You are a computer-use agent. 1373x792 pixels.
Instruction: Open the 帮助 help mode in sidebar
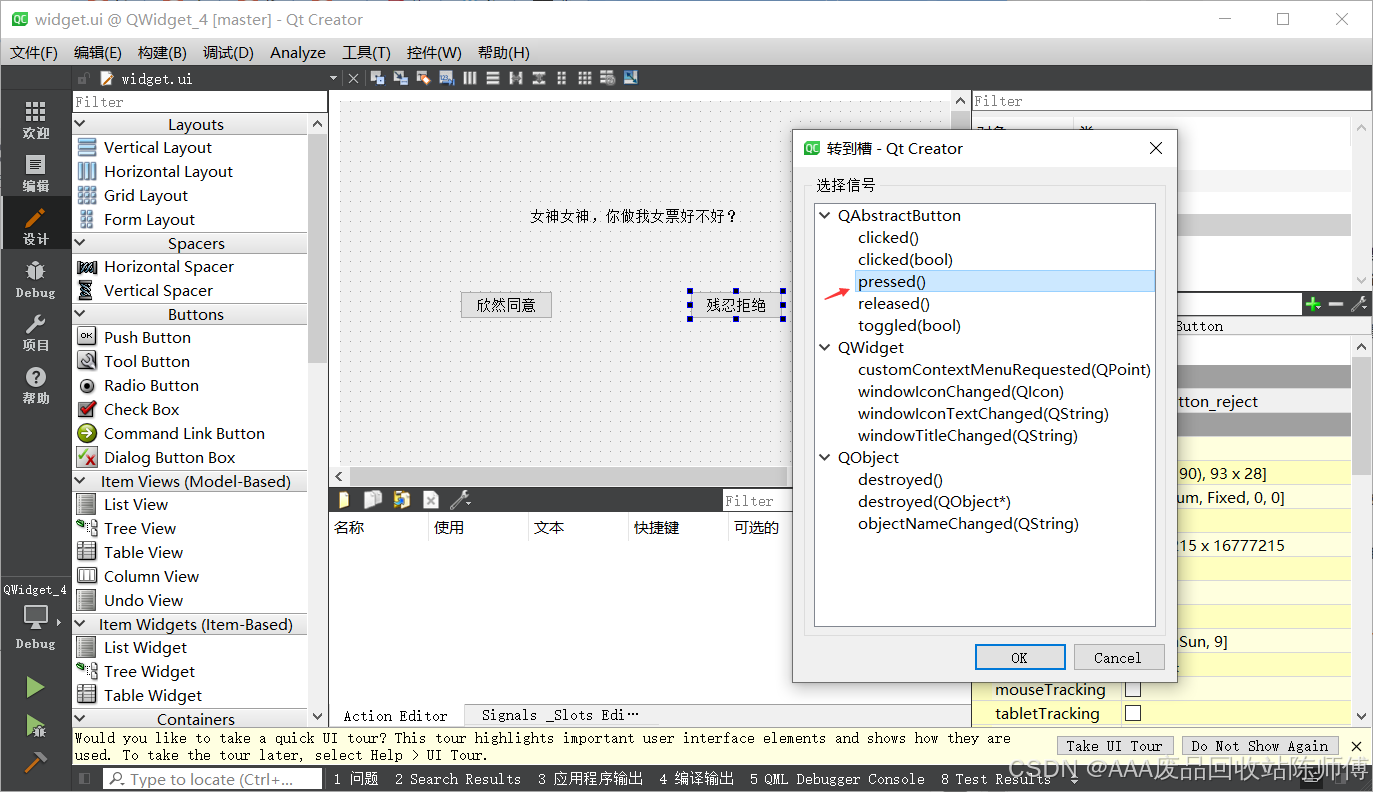pos(35,385)
